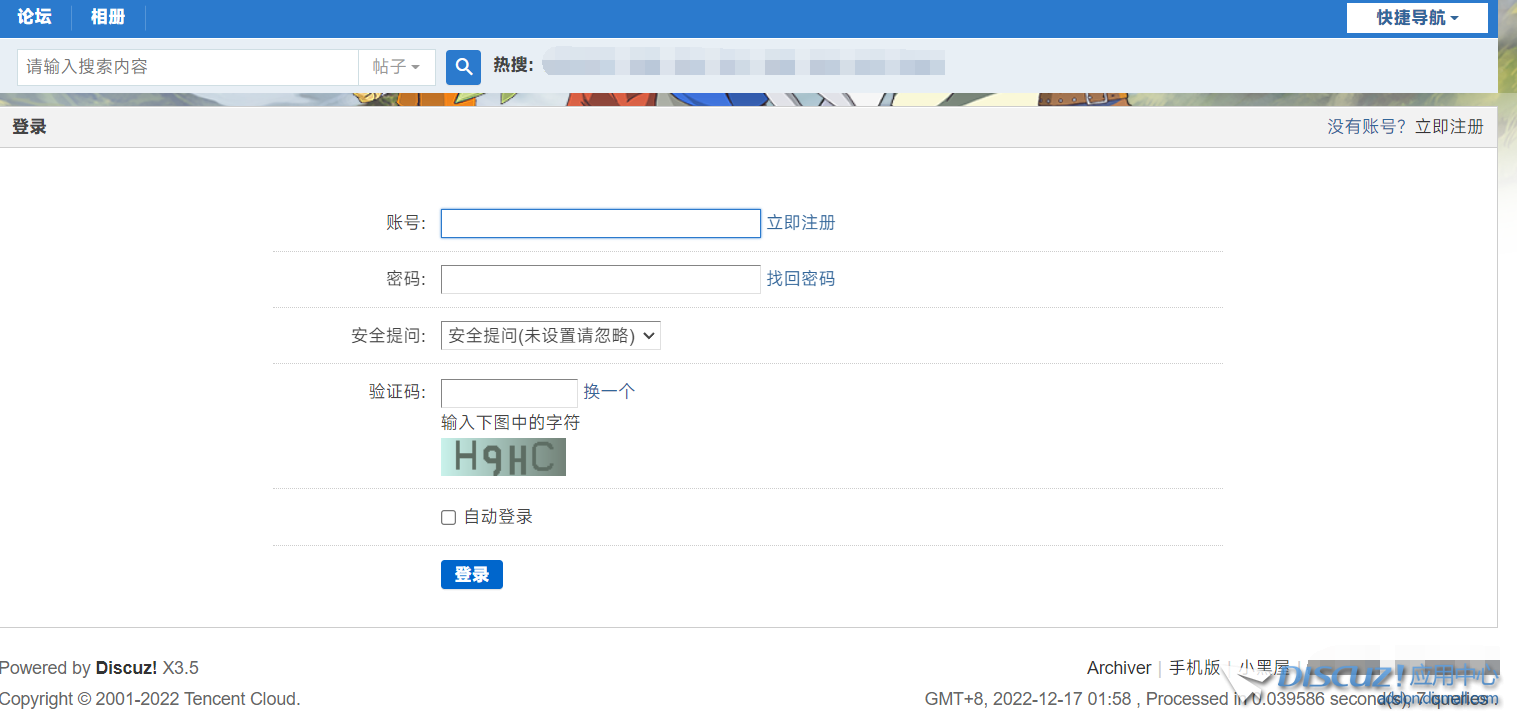Click 换一个 to refresh the captcha
The height and width of the screenshot is (724, 1517).
[x=609, y=392]
